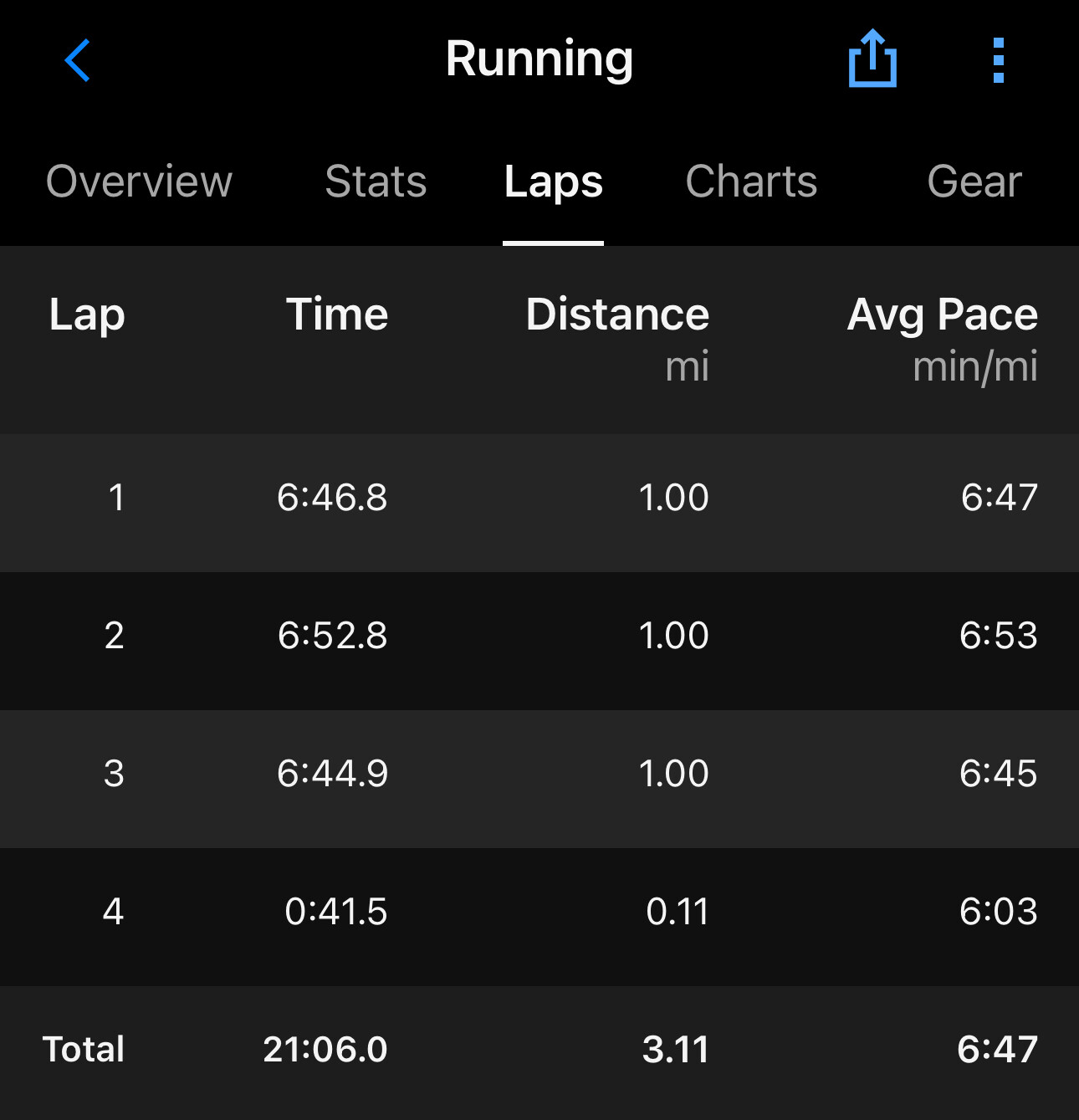Go to the Gear tab
1079x1120 pixels.
pos(974,182)
